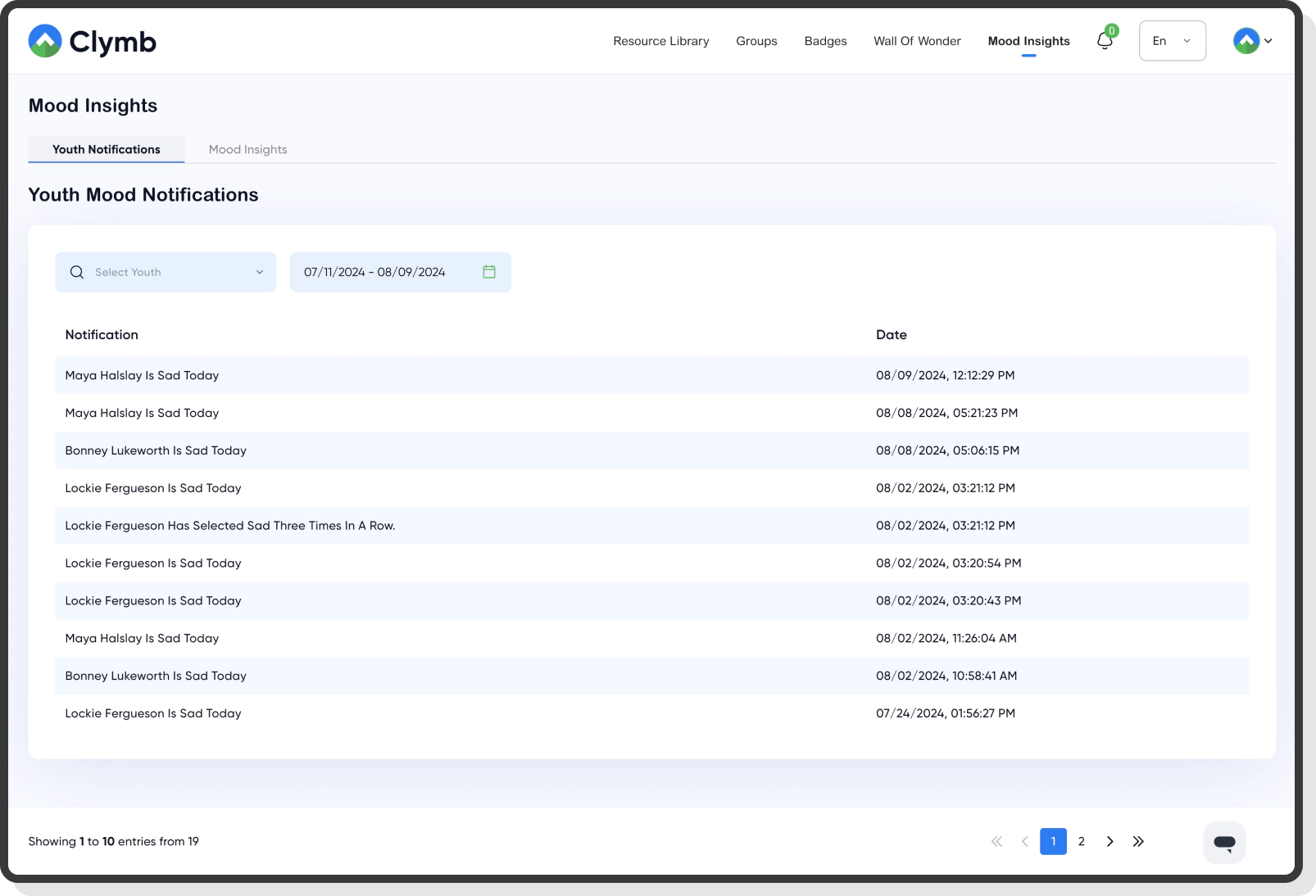Open the Resource Library page

pyautogui.click(x=660, y=40)
